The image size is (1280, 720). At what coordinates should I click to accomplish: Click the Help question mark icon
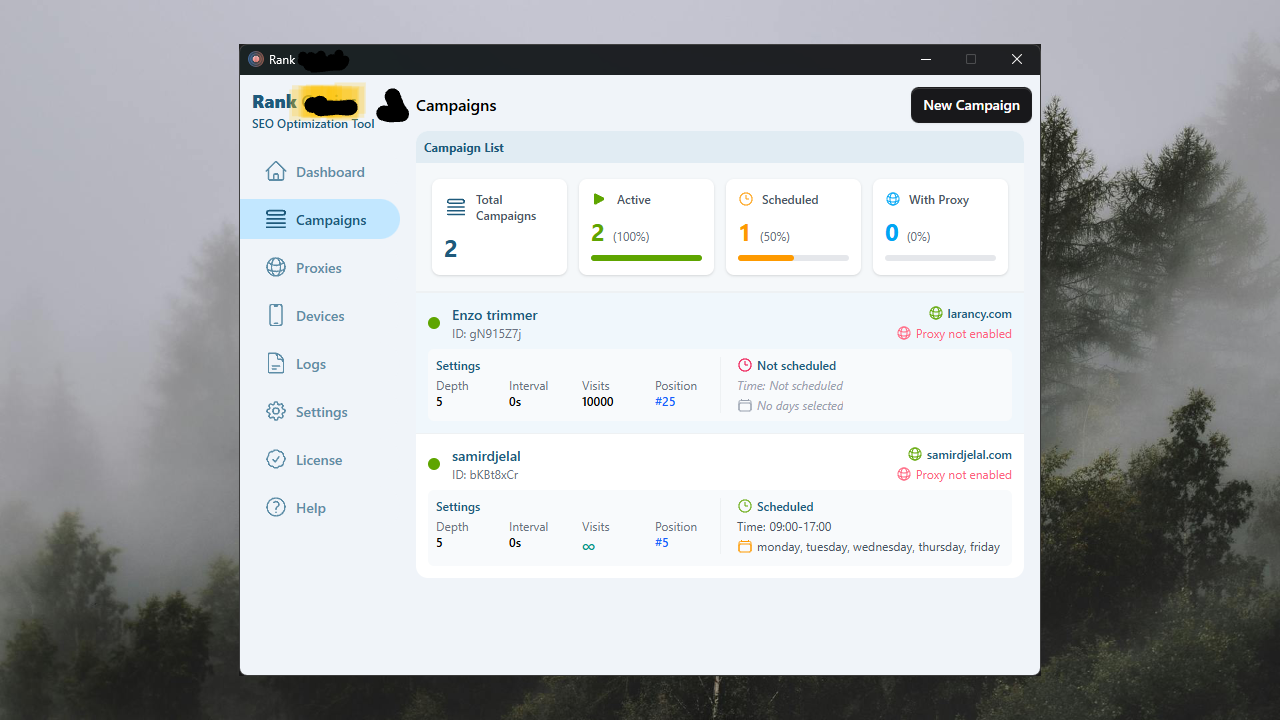click(x=276, y=508)
